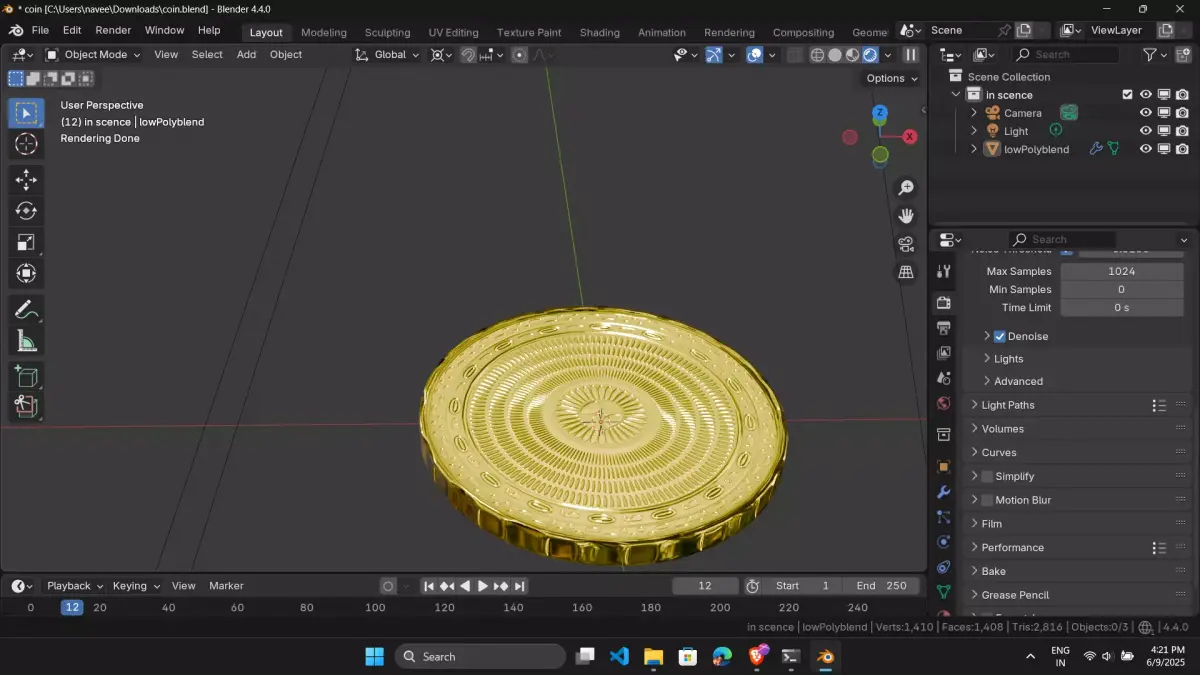This screenshot has width=1200, height=675.
Task: Open the Physics properties tab
Action: 944,542
